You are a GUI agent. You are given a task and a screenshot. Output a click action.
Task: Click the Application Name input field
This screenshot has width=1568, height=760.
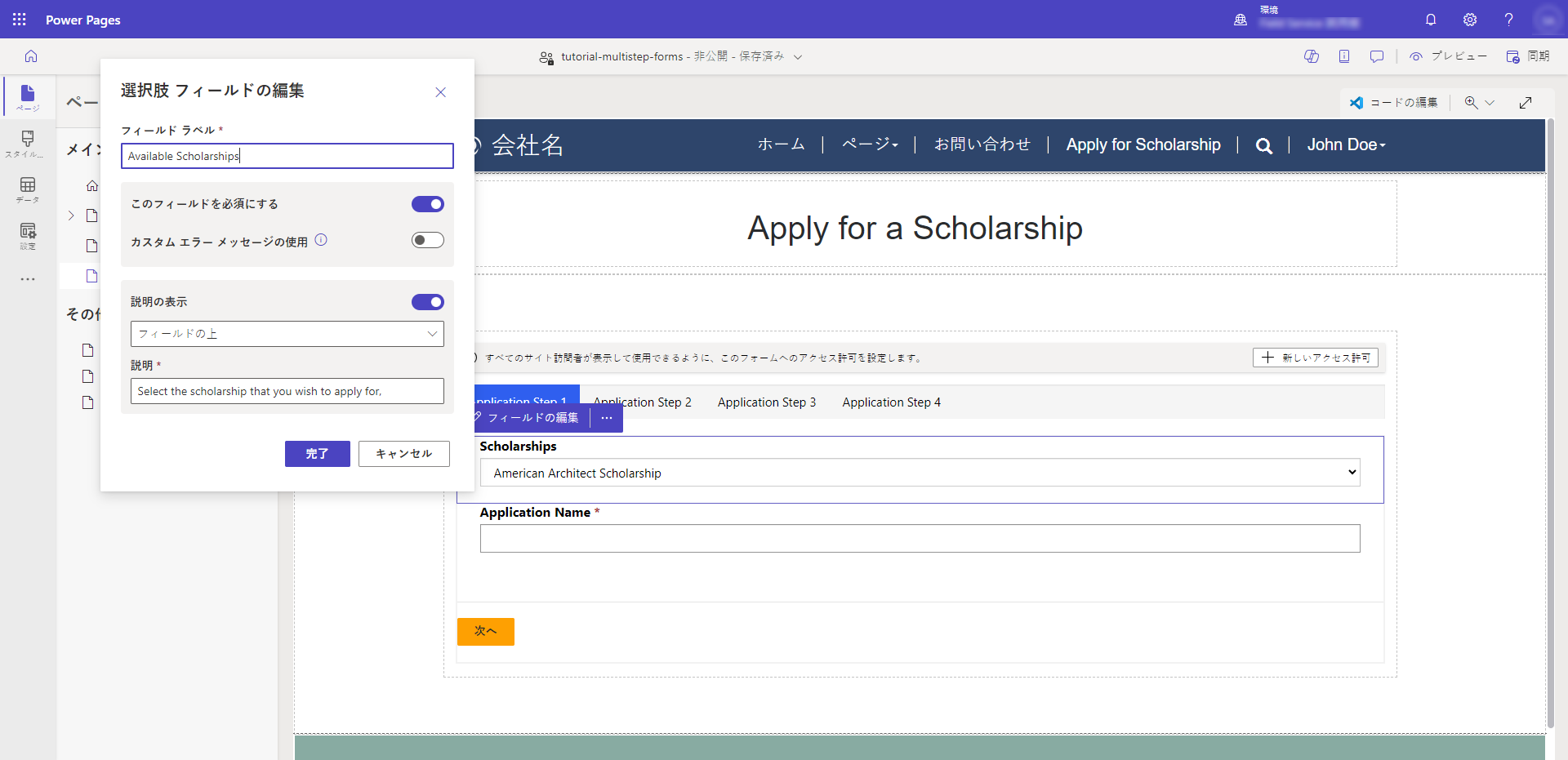920,538
